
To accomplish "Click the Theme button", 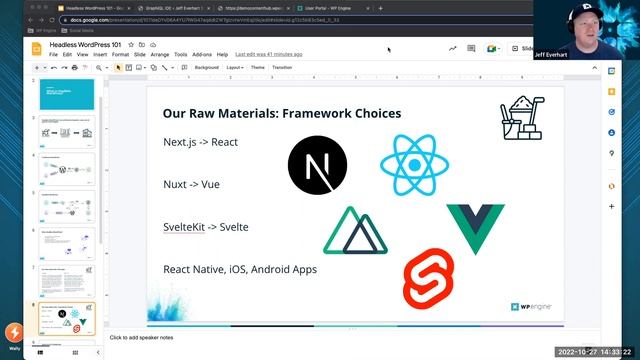I will tap(258, 67).
